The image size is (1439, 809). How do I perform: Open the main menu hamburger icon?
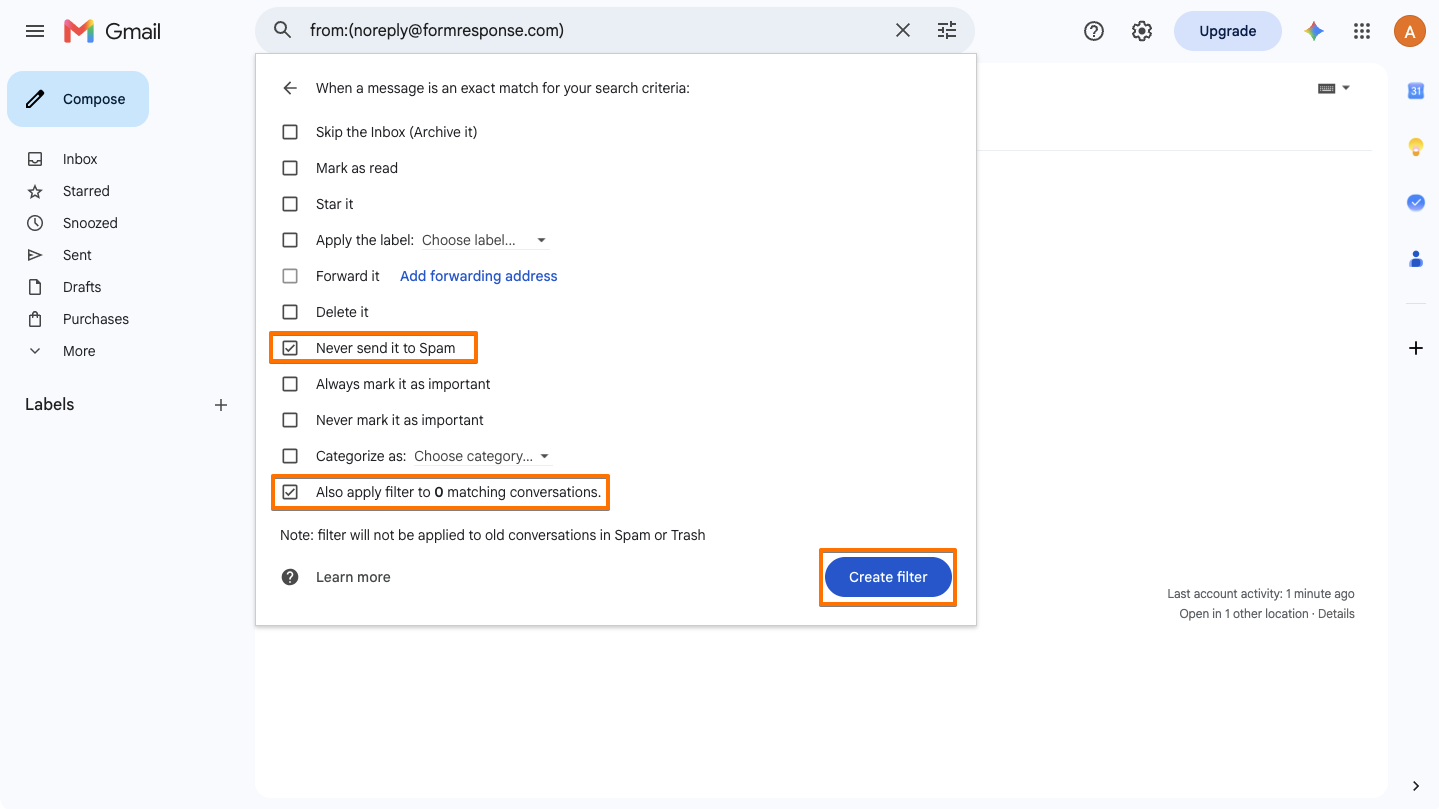35,31
